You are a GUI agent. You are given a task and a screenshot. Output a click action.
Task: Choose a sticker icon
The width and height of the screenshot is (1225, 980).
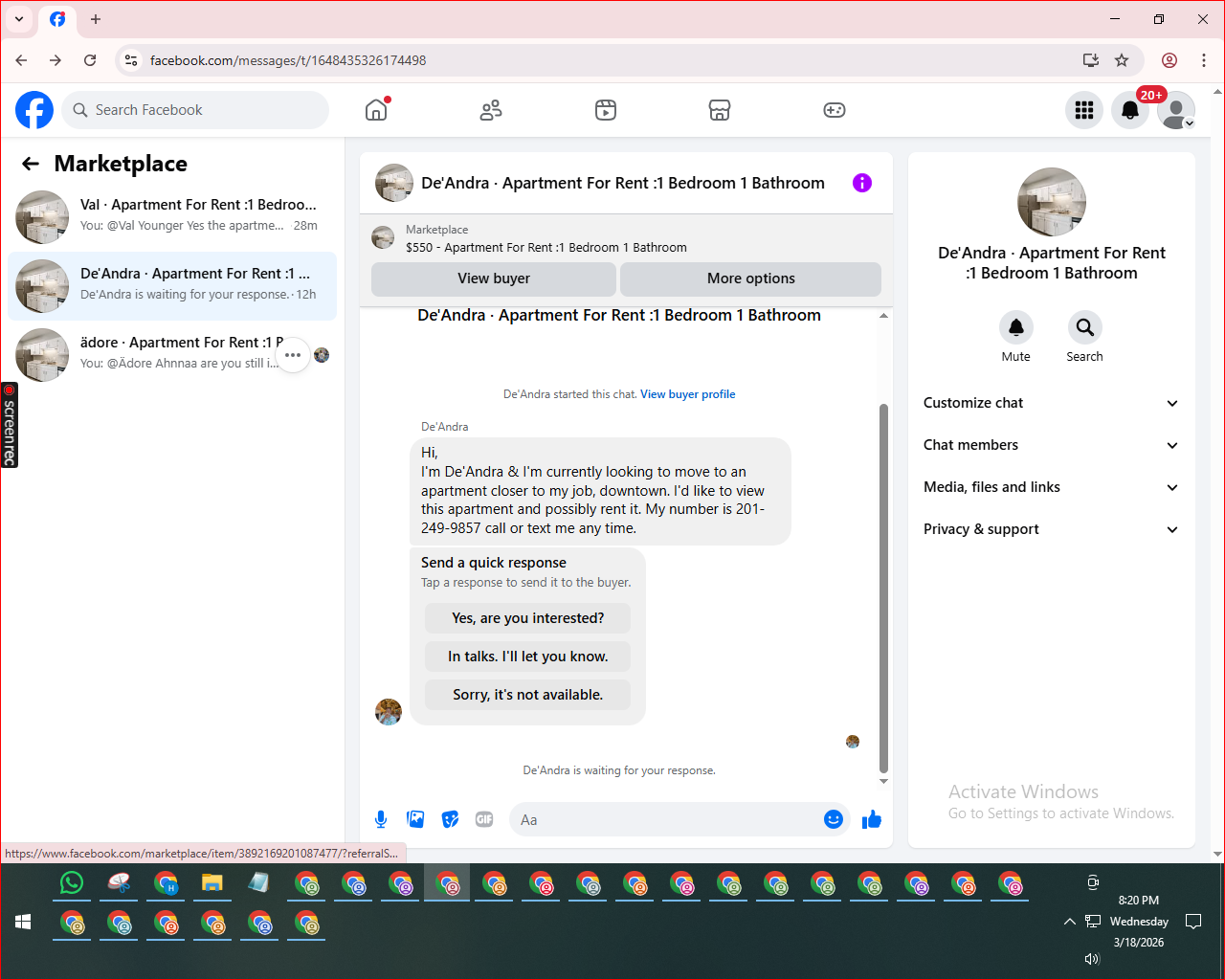coord(450,819)
